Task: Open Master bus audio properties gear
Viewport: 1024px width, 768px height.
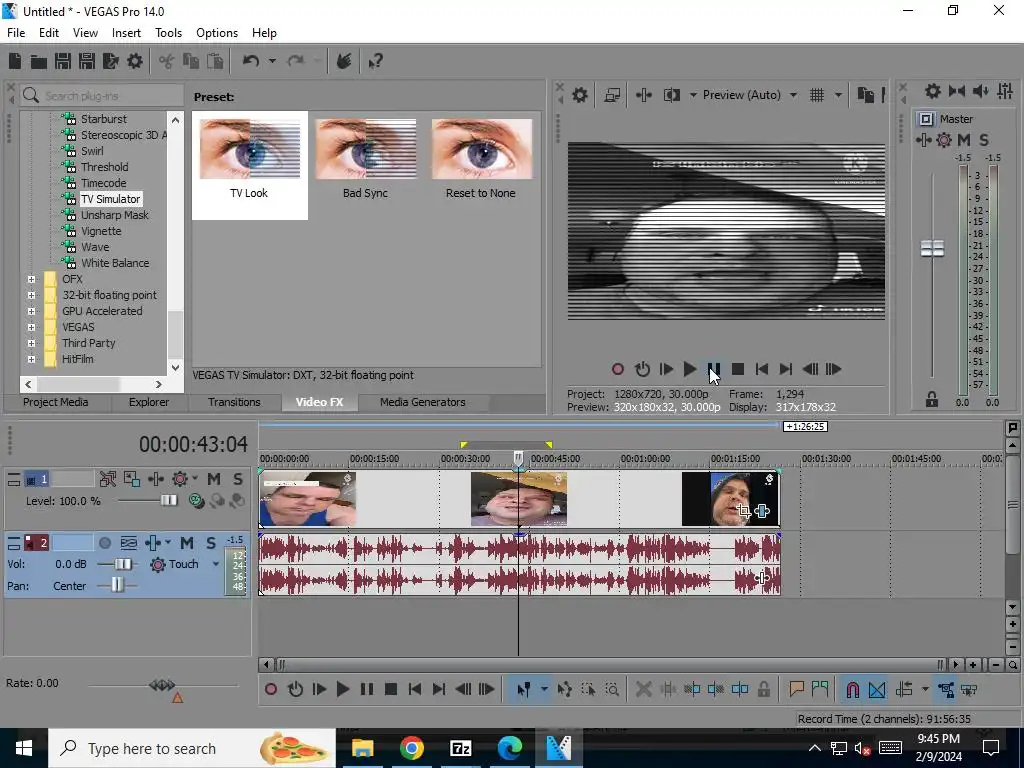Action: coord(933,91)
